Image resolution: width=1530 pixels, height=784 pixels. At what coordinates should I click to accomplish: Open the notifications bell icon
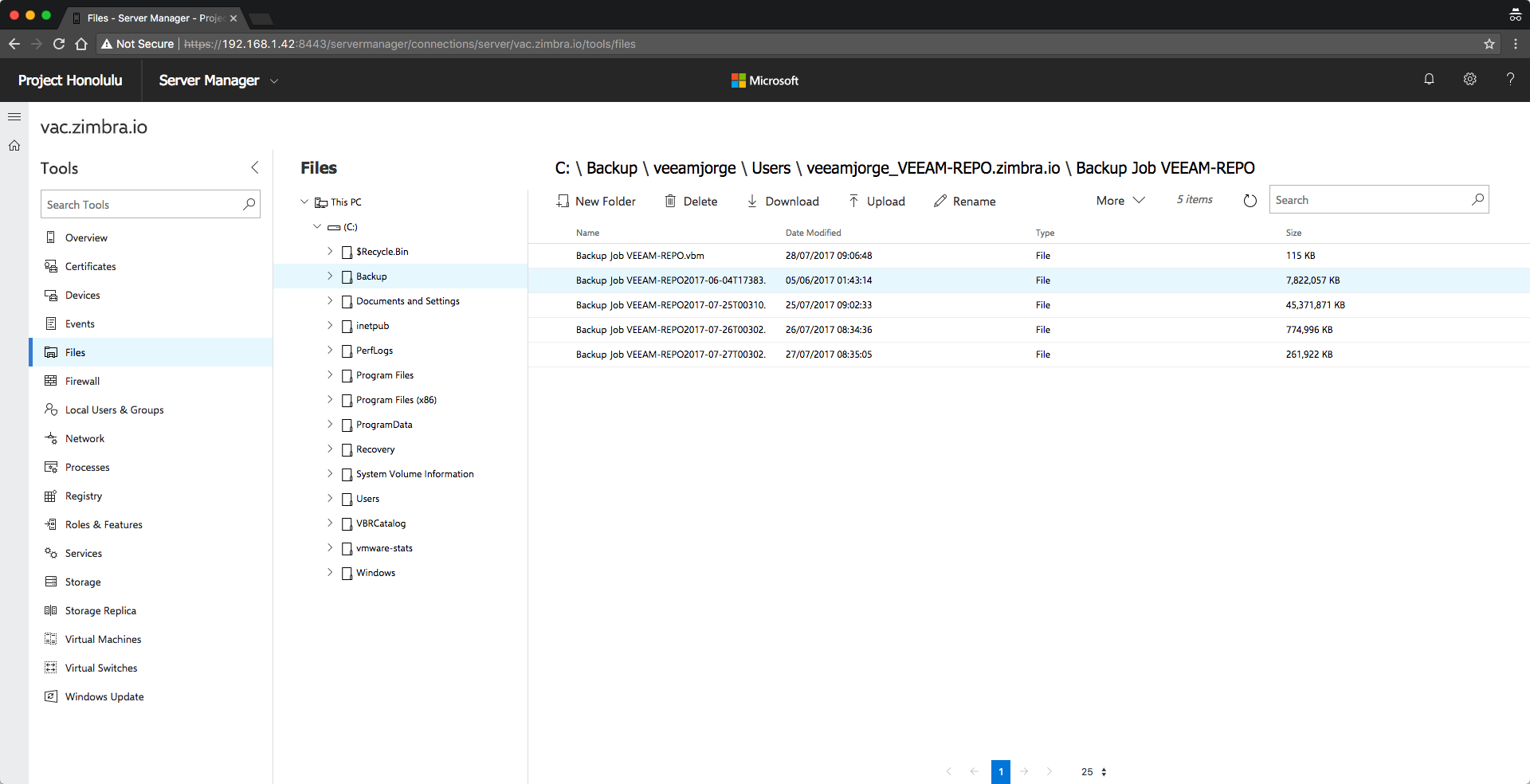pos(1429,79)
